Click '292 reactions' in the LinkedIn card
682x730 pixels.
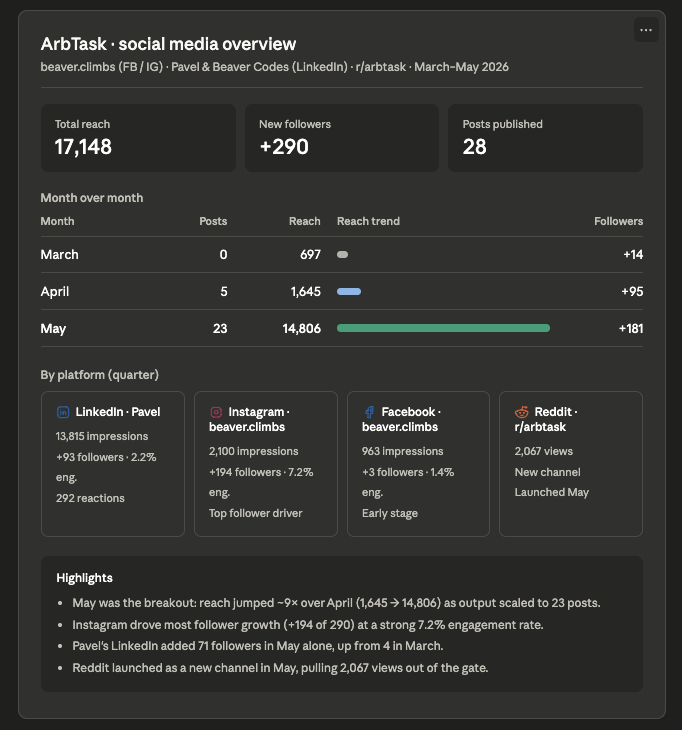click(90, 498)
